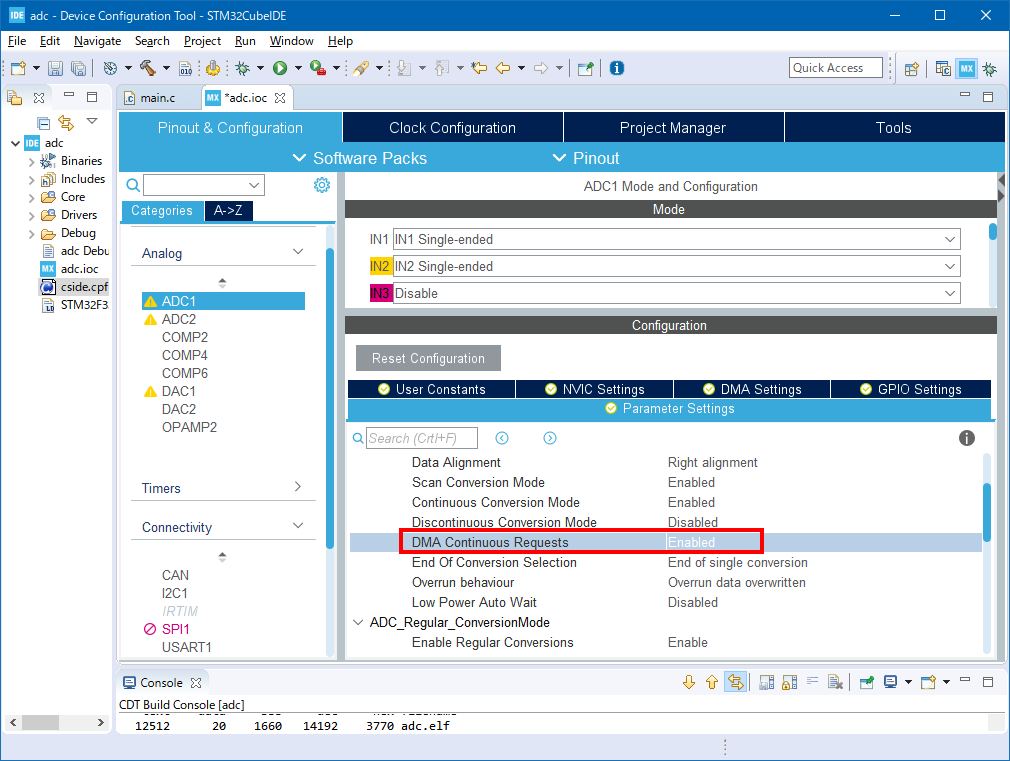Open the NVIC Settings tab
Image resolution: width=1010 pixels, height=761 pixels.
[595, 389]
